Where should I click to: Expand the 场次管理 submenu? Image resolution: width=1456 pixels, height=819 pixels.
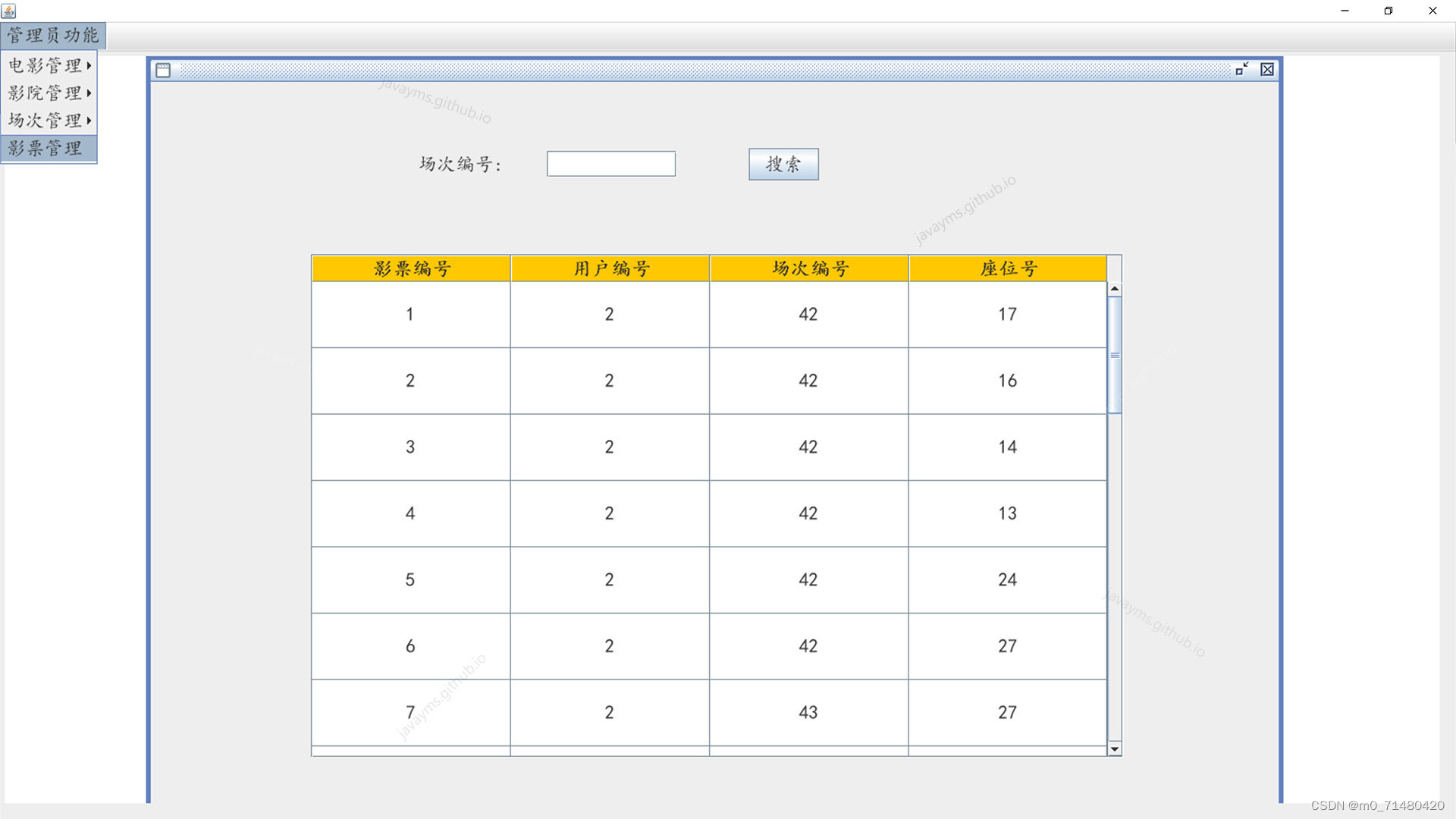pyautogui.click(x=49, y=121)
